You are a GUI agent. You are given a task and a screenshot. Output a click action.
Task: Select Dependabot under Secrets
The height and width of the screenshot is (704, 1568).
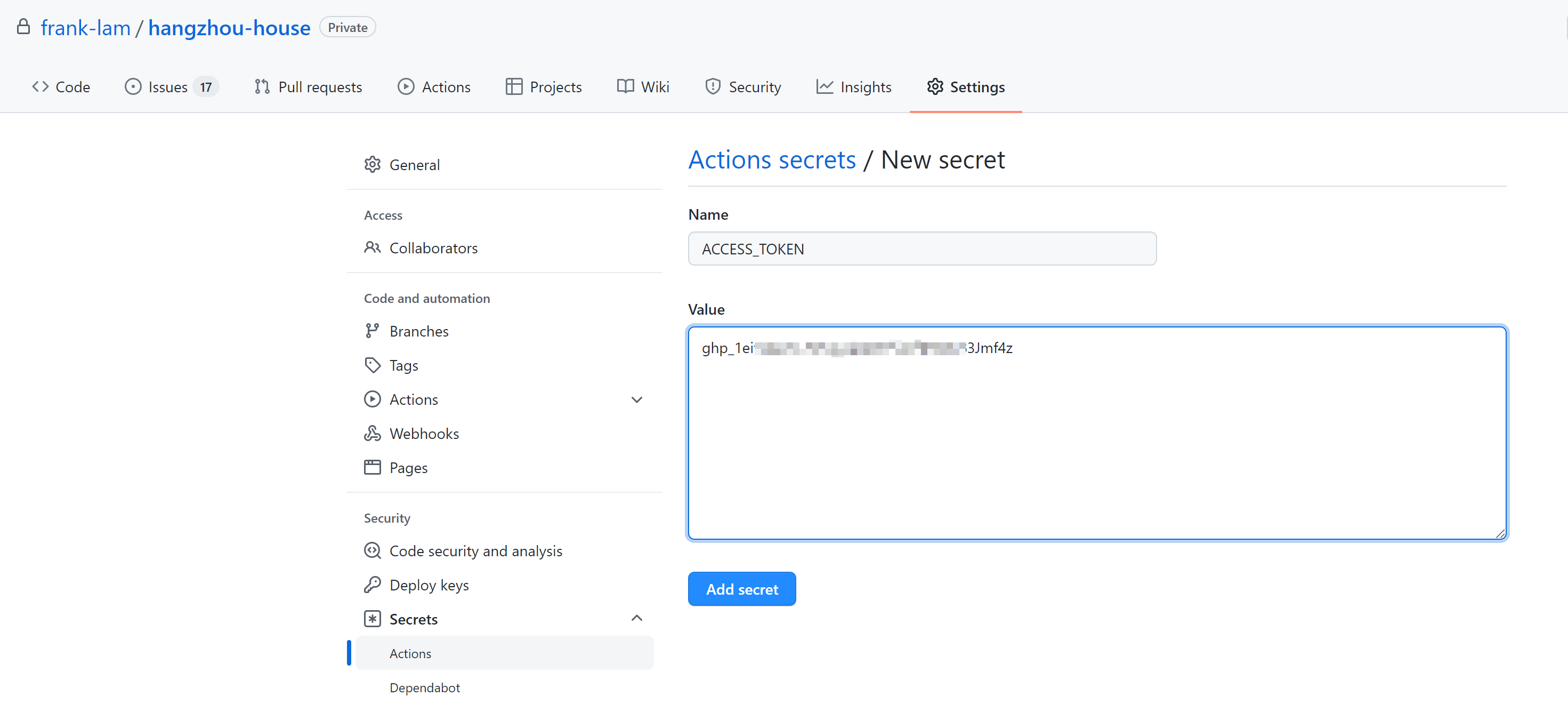(505, 687)
